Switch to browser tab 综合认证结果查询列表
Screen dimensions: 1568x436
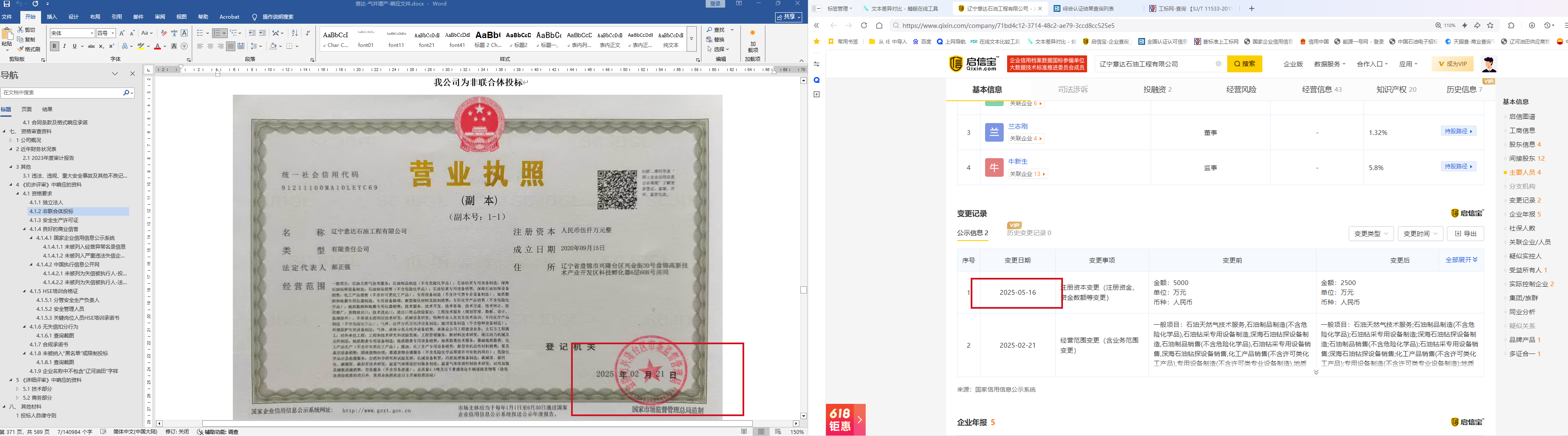click(1088, 8)
